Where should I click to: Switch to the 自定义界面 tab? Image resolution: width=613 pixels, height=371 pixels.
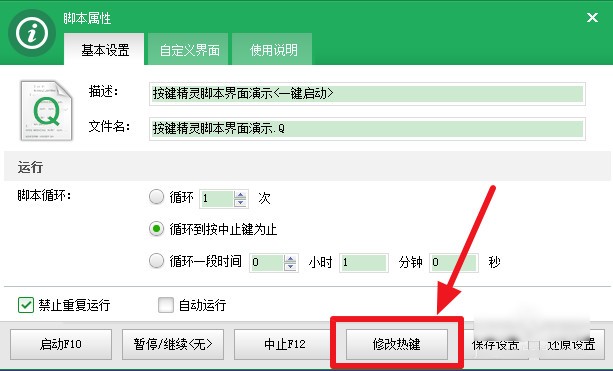(x=190, y=50)
